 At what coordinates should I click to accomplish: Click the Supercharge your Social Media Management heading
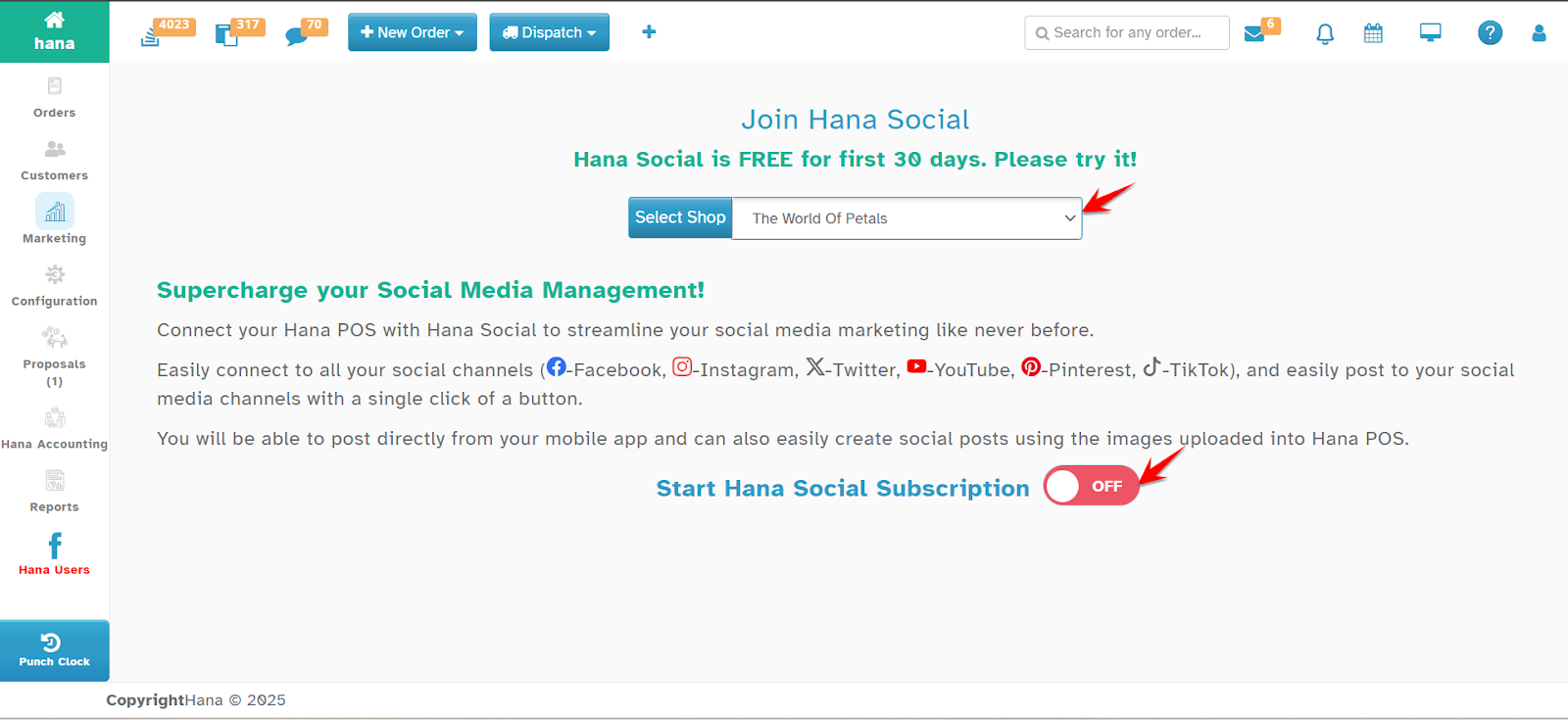click(x=430, y=290)
